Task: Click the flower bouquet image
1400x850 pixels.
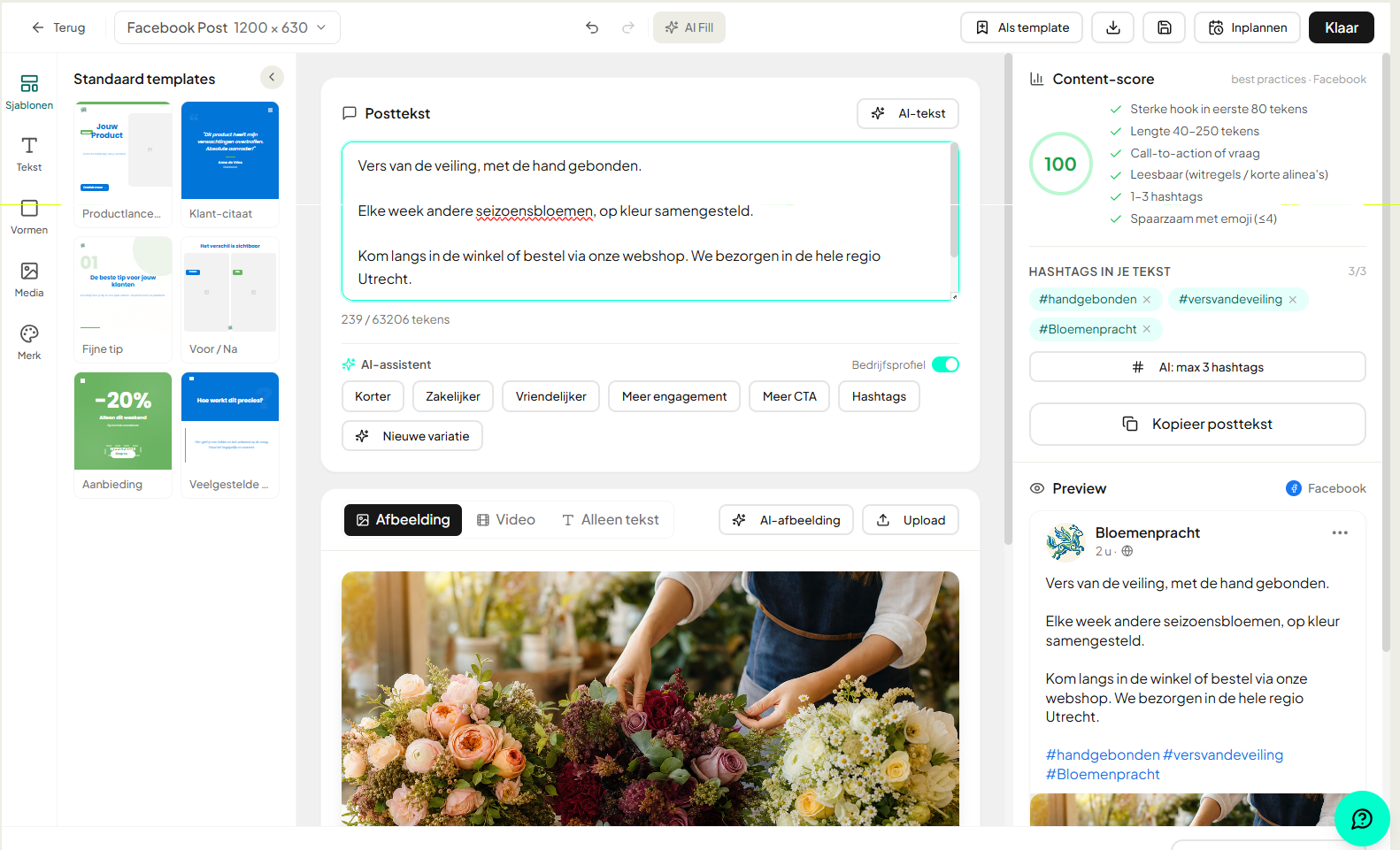Action: tap(650, 699)
